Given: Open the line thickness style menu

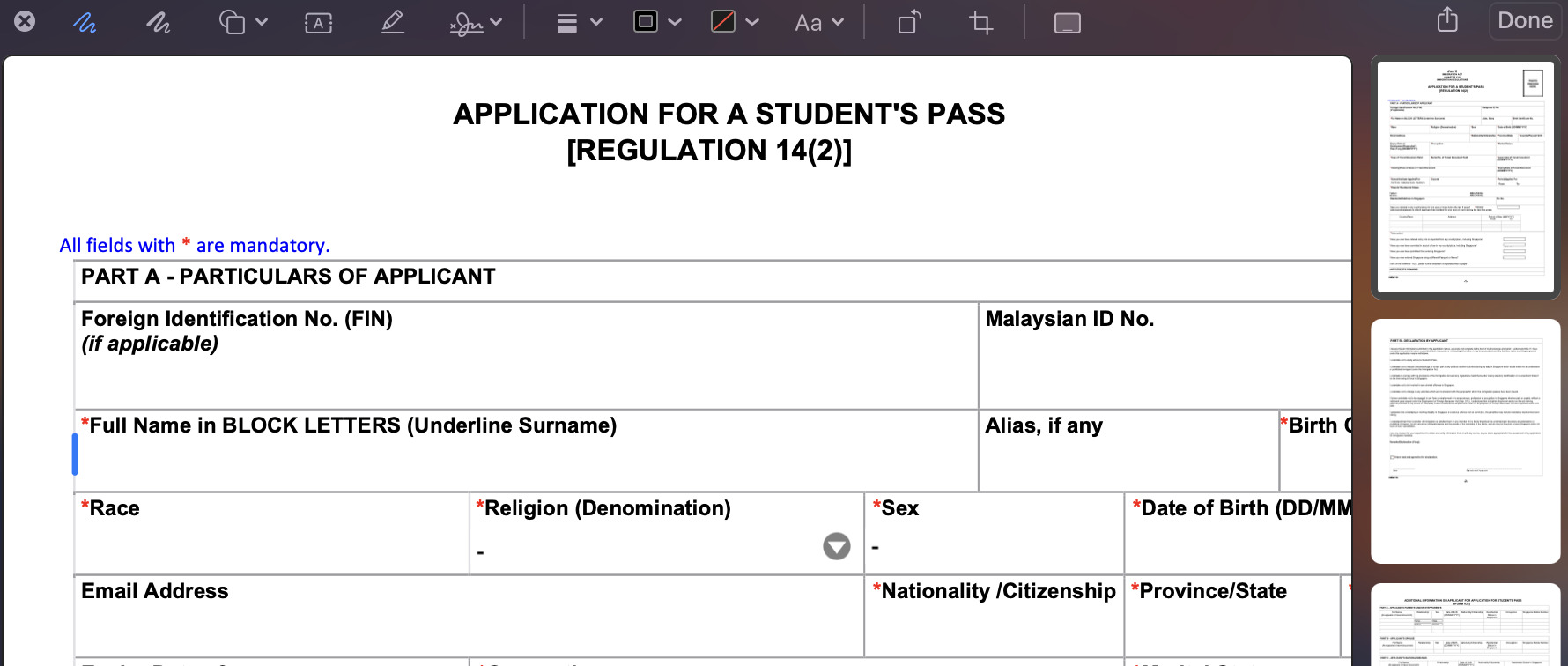Looking at the screenshot, I should (x=567, y=23).
